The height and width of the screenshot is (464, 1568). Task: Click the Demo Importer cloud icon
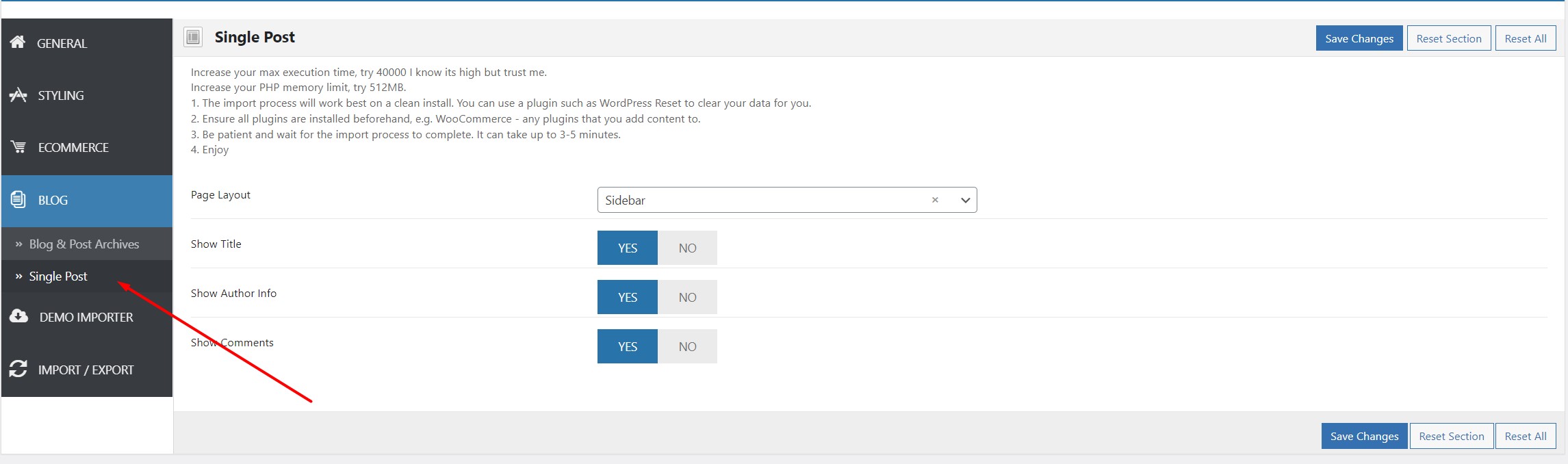tap(19, 316)
